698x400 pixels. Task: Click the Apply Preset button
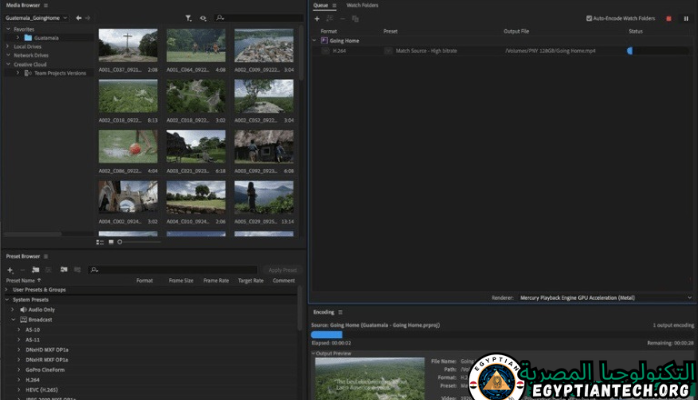pos(283,270)
